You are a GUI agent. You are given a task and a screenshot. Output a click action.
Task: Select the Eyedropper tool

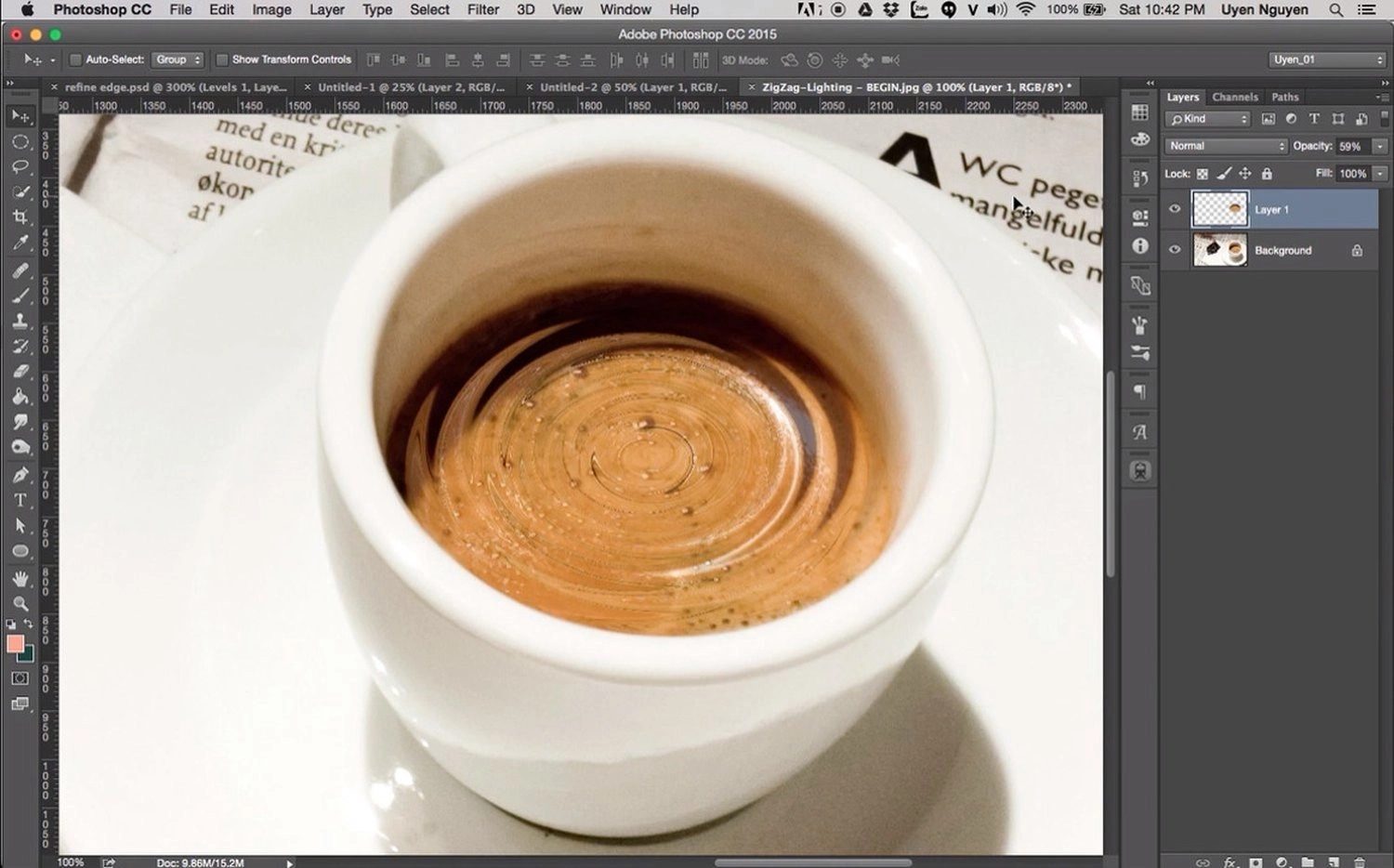[20, 243]
